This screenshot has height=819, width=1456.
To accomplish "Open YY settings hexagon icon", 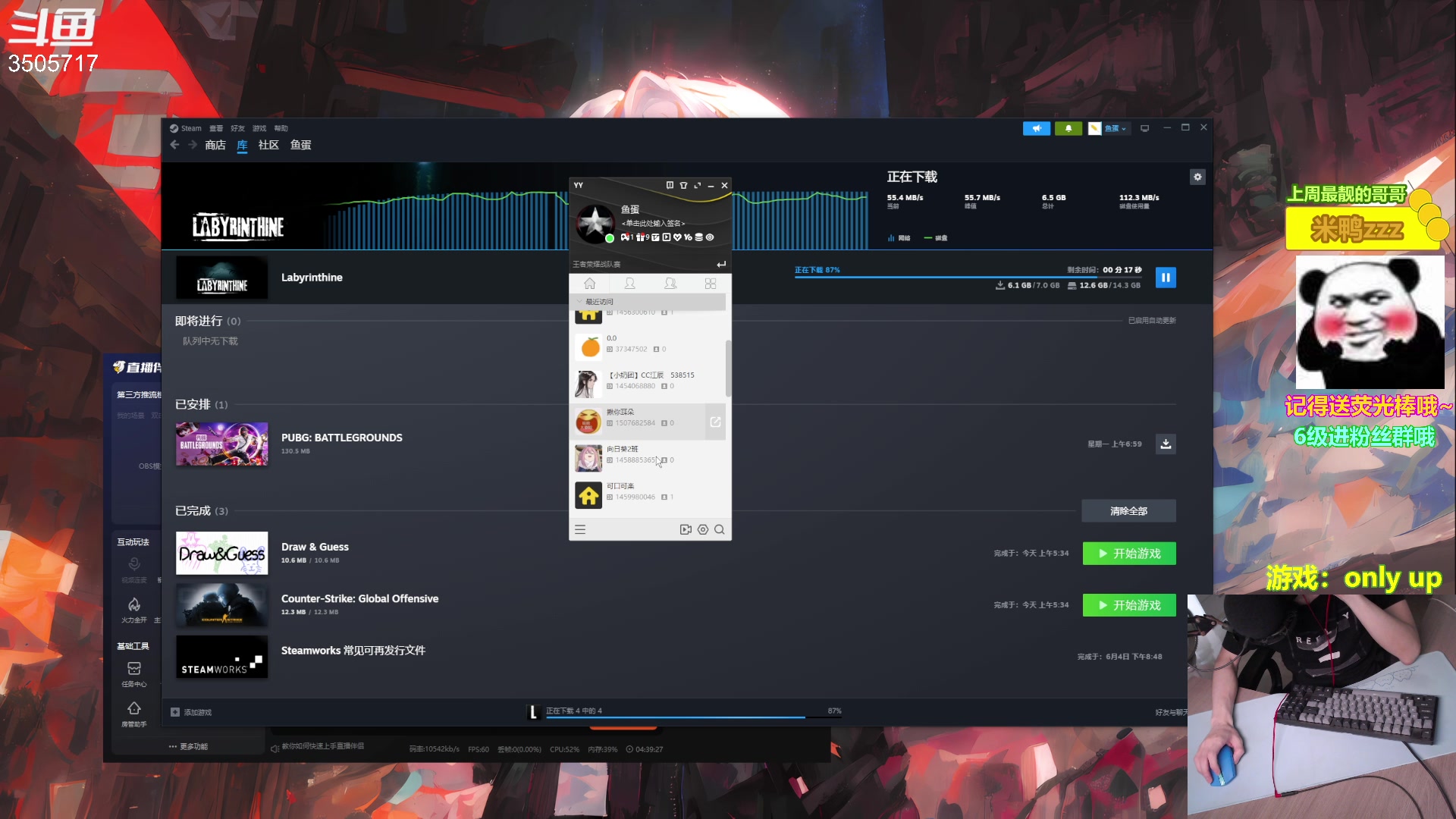I will point(703,530).
